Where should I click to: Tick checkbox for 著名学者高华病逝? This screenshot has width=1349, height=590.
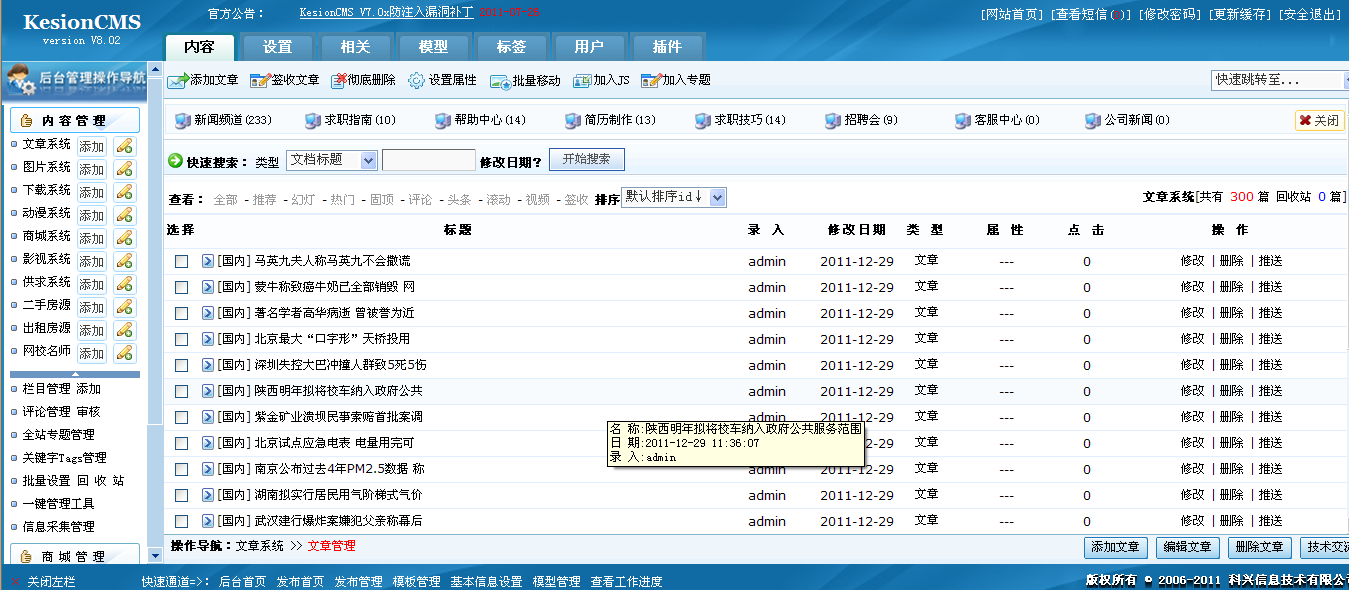click(181, 313)
